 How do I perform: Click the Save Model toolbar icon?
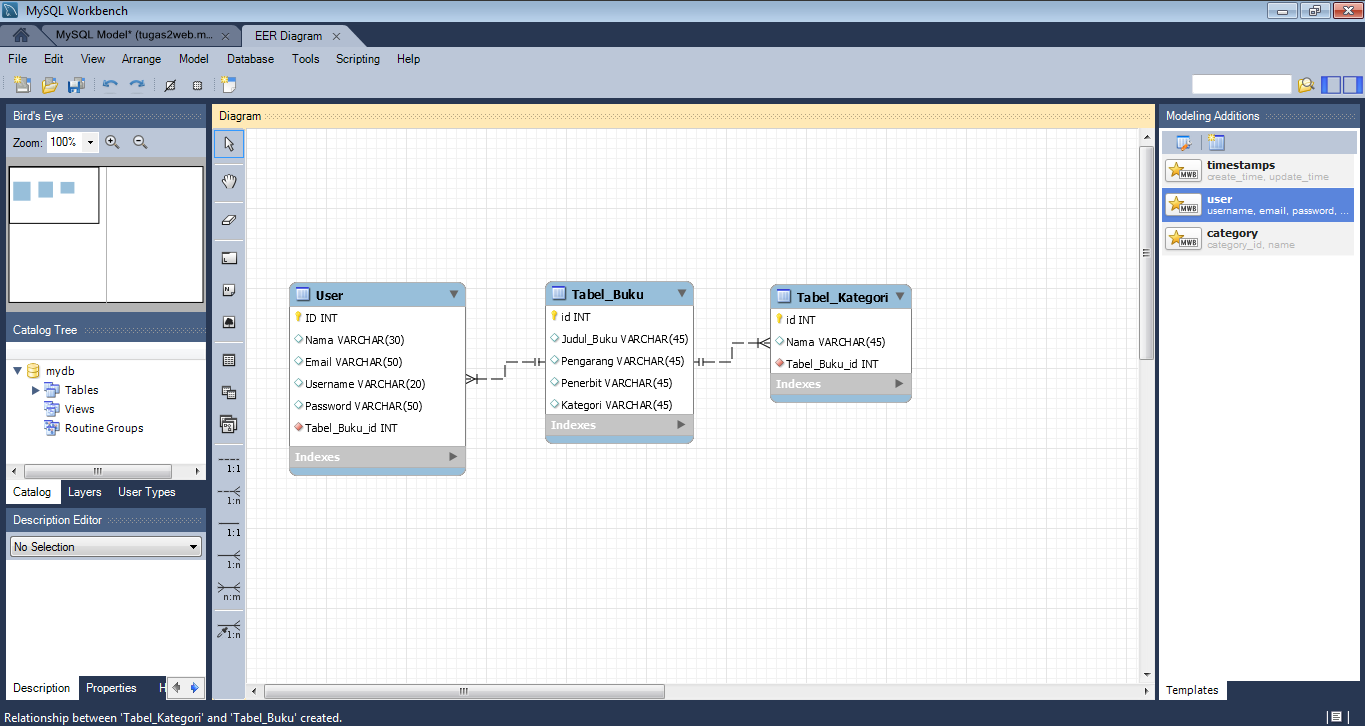[76, 84]
